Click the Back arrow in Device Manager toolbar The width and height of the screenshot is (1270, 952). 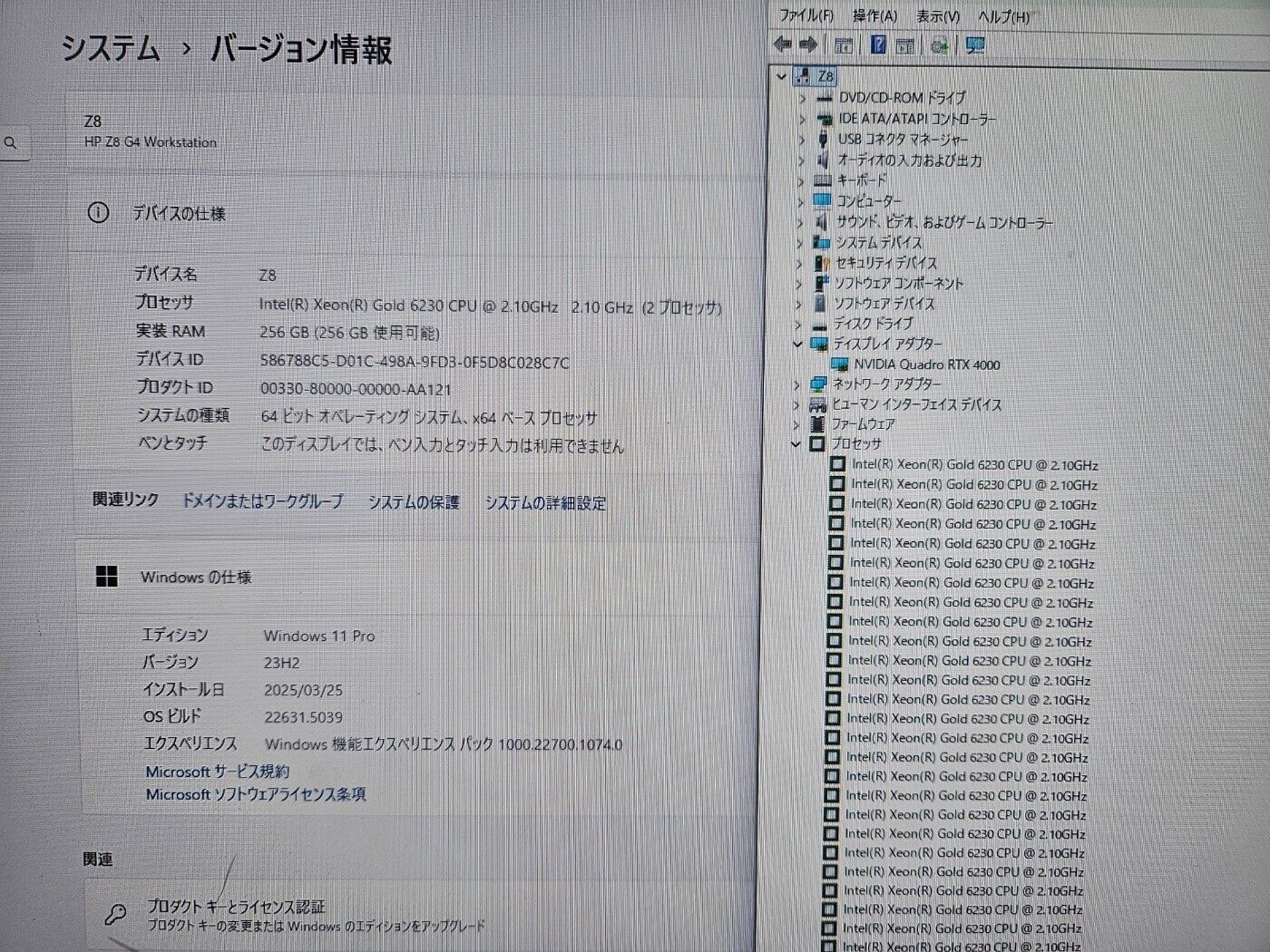783,44
